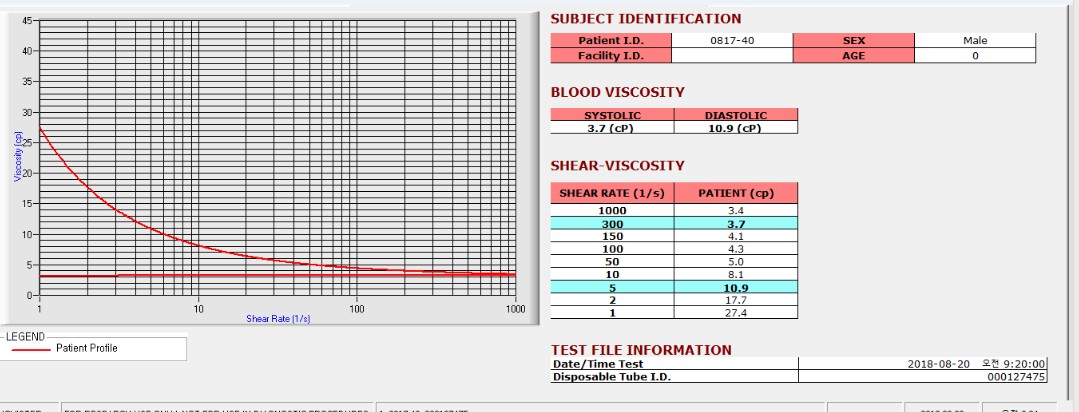Click the Patient I.D. value 0817-40

[732, 41]
